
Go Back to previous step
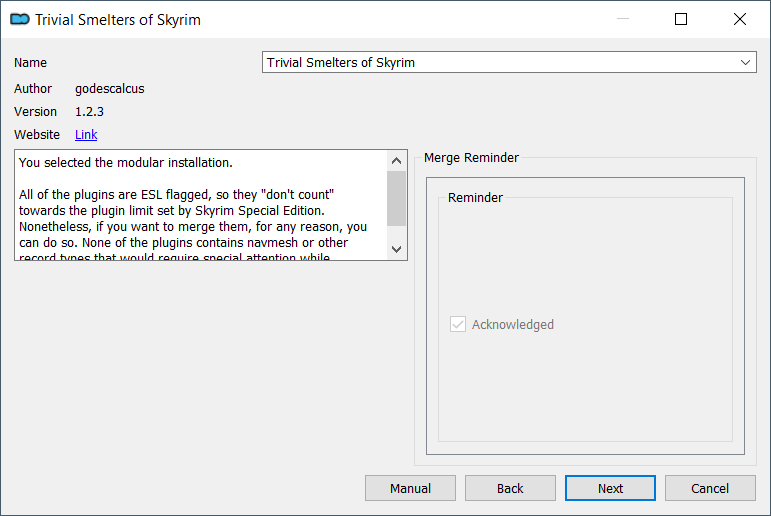510,488
